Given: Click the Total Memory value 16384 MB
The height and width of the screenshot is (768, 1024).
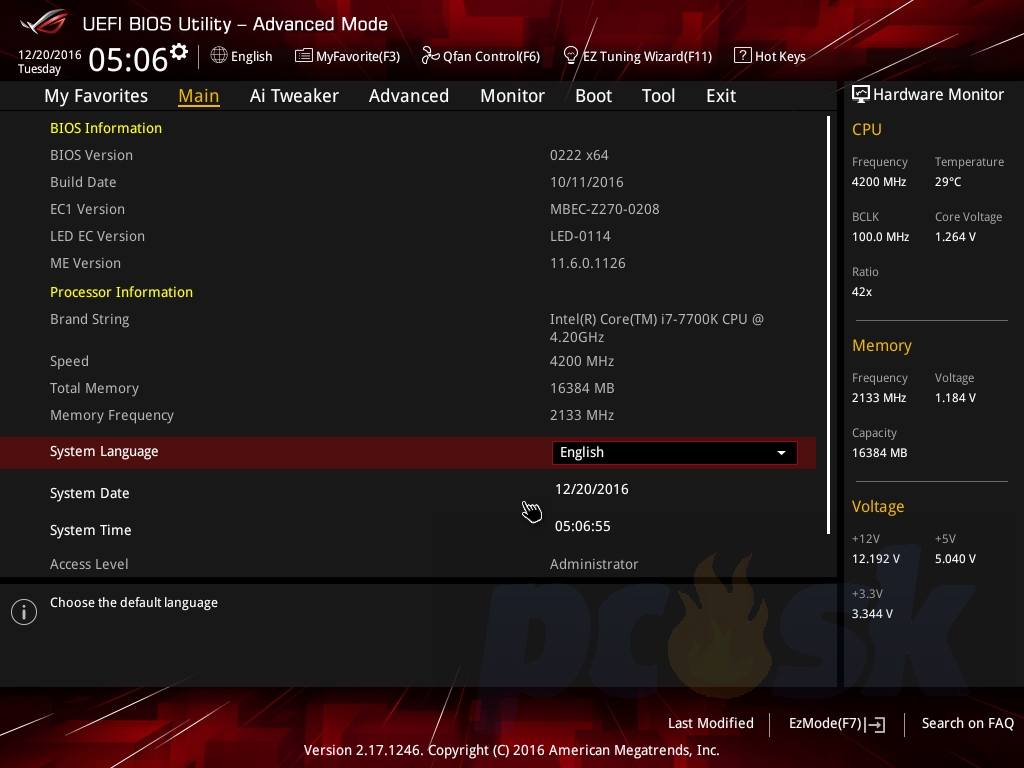Looking at the screenshot, I should [x=582, y=388].
